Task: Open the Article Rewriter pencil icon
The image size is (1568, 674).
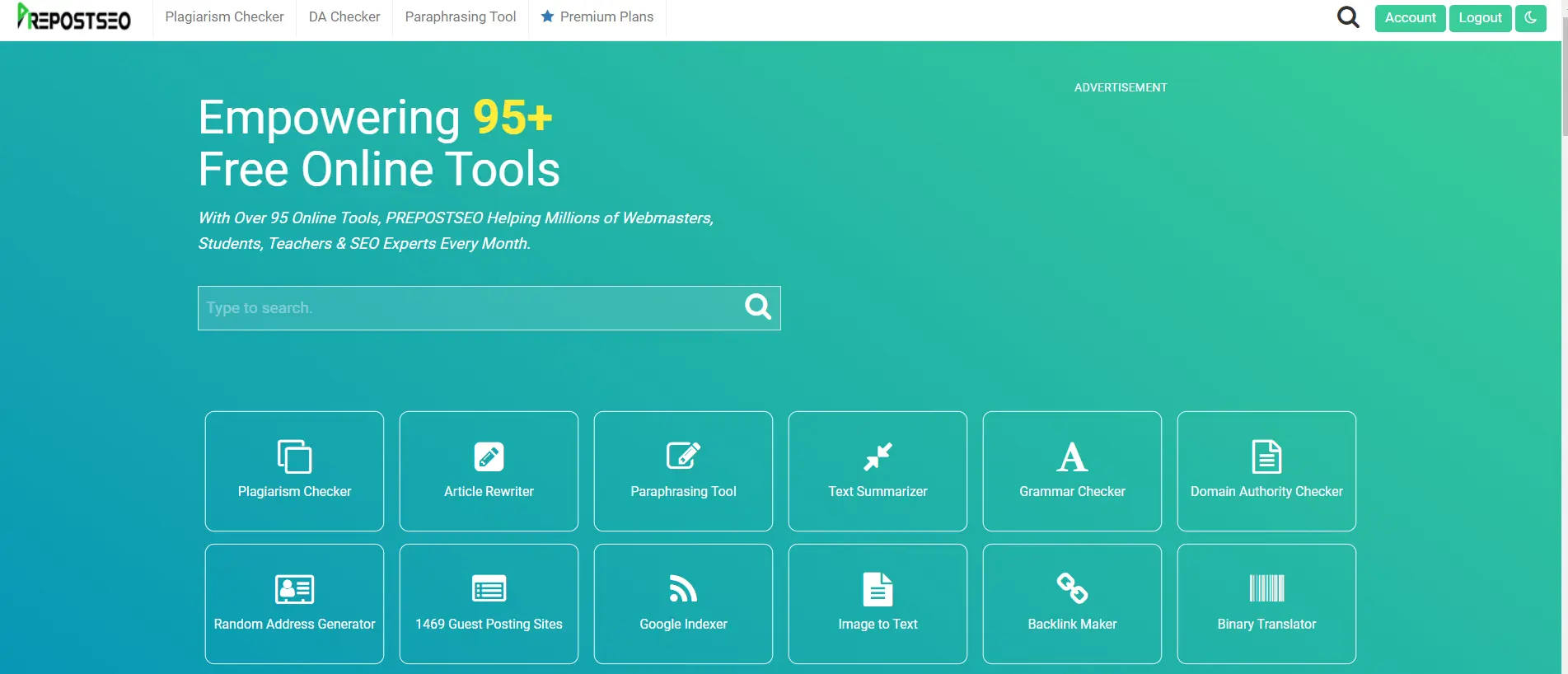Action: click(489, 456)
